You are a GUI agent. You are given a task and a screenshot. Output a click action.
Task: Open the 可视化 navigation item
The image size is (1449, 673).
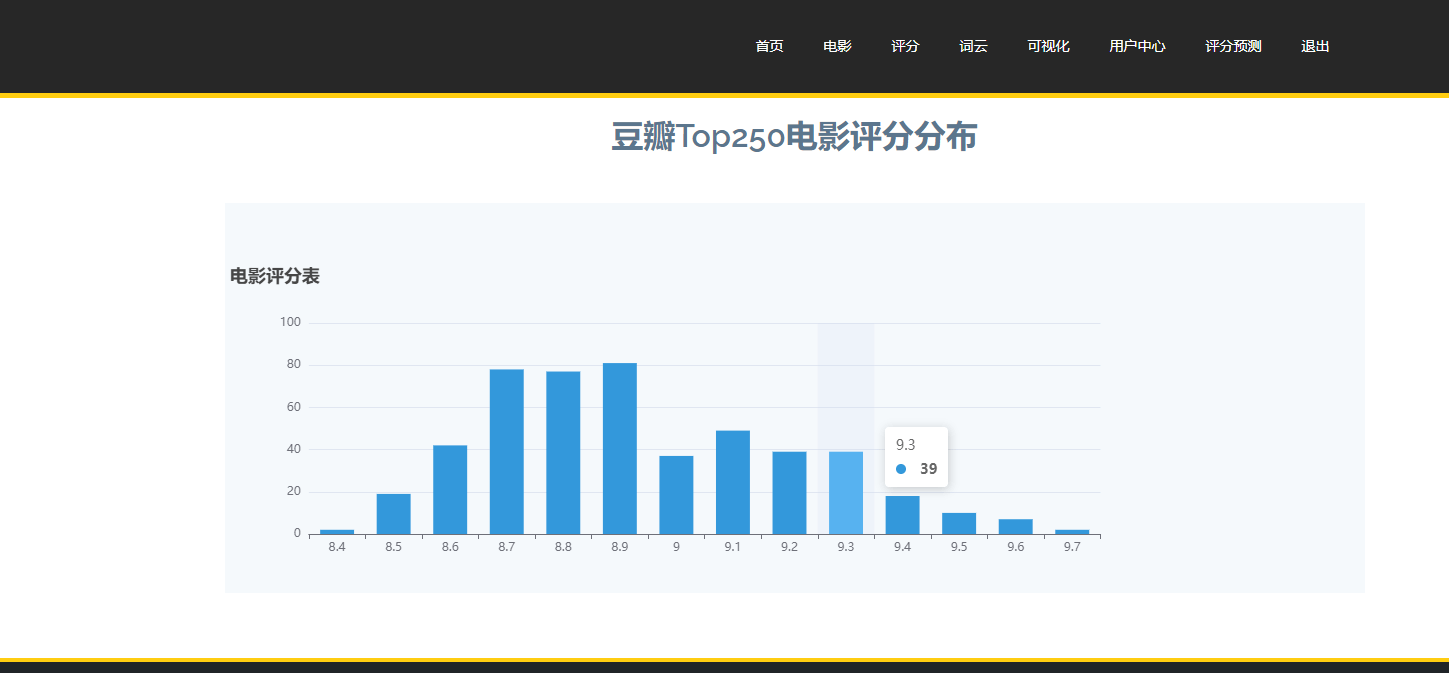coord(1048,46)
